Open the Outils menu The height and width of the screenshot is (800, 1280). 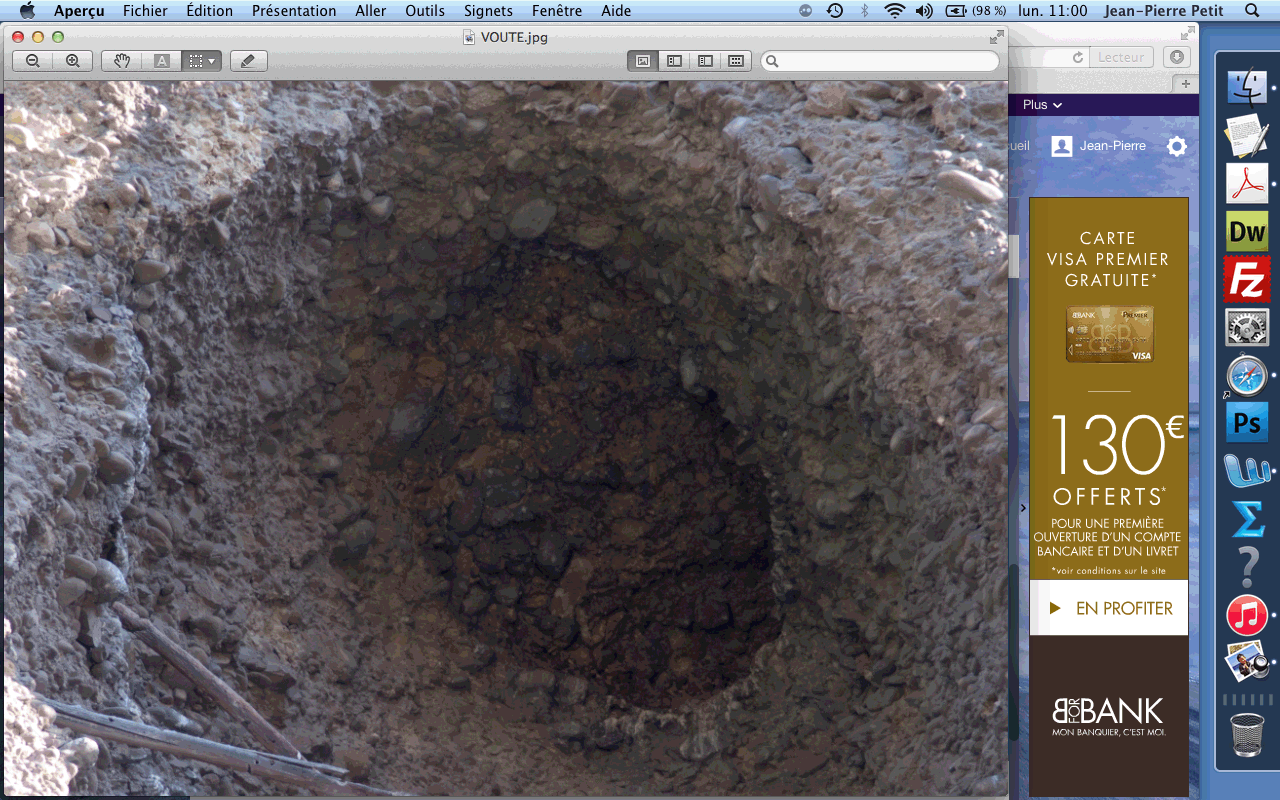tap(425, 11)
